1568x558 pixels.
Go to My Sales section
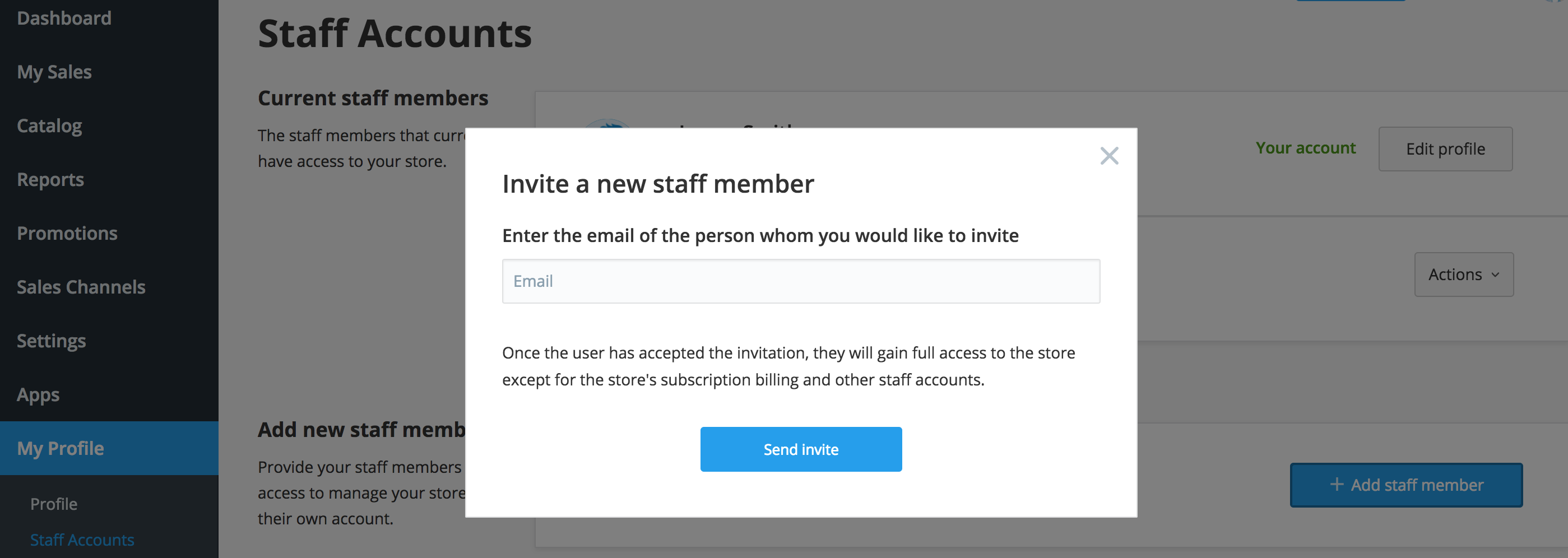point(54,72)
